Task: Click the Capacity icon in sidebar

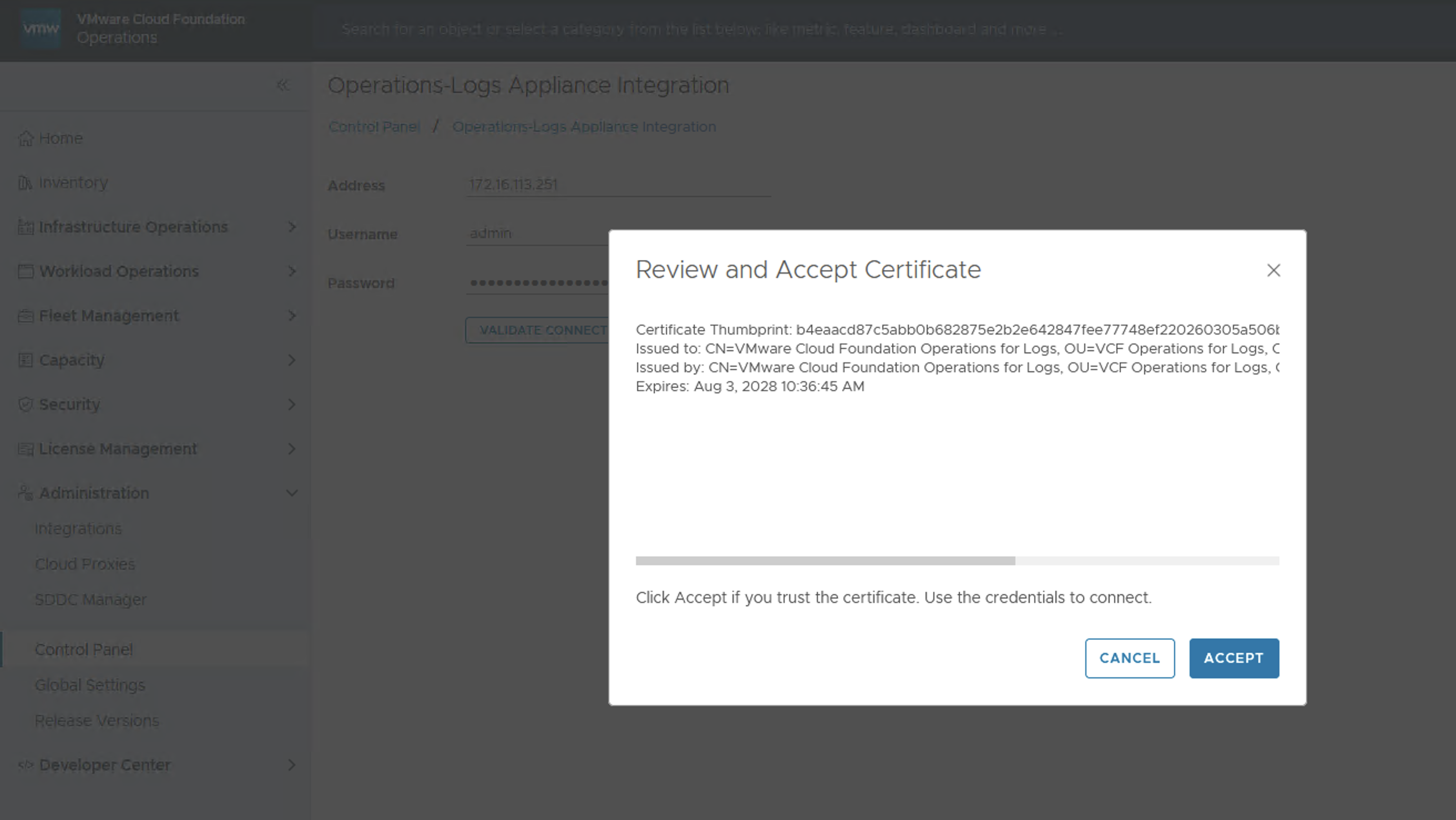Action: click(26, 360)
